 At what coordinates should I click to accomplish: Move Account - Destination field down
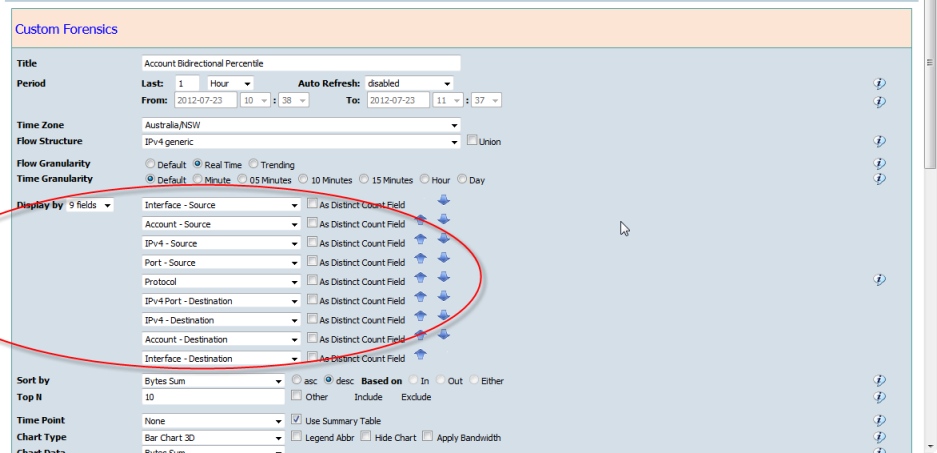(x=443, y=334)
